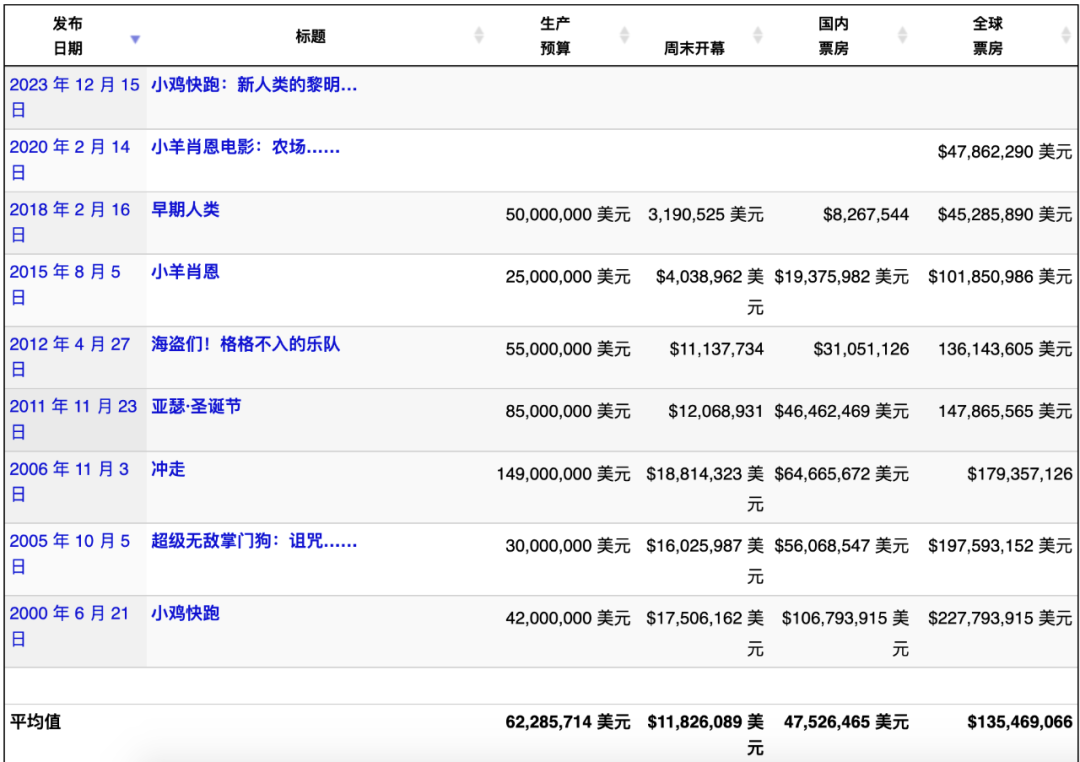
Task: Open the 冲走 film link
Action: tap(168, 469)
